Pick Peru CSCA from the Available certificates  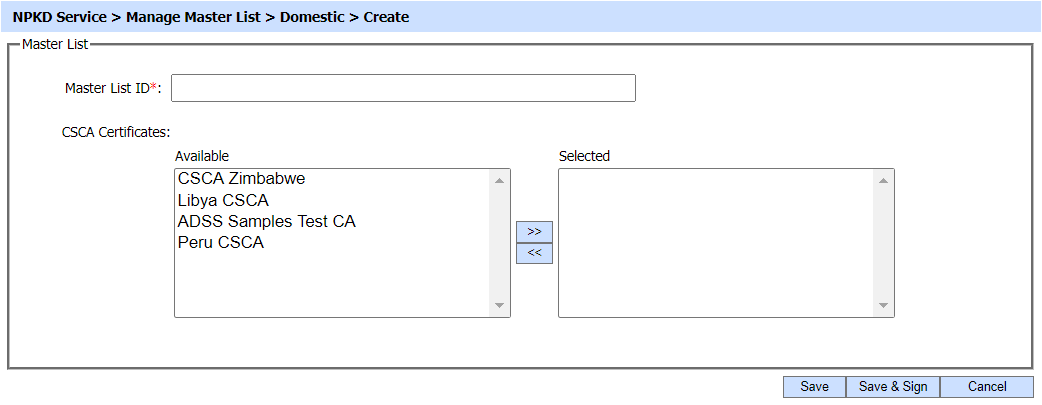(221, 242)
